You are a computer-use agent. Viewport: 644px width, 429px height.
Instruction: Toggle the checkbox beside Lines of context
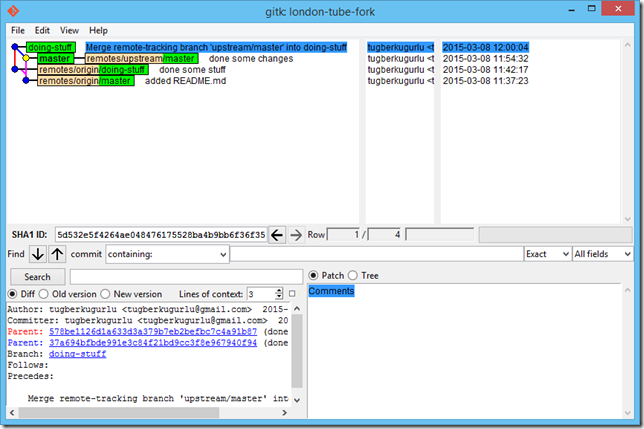[292, 294]
